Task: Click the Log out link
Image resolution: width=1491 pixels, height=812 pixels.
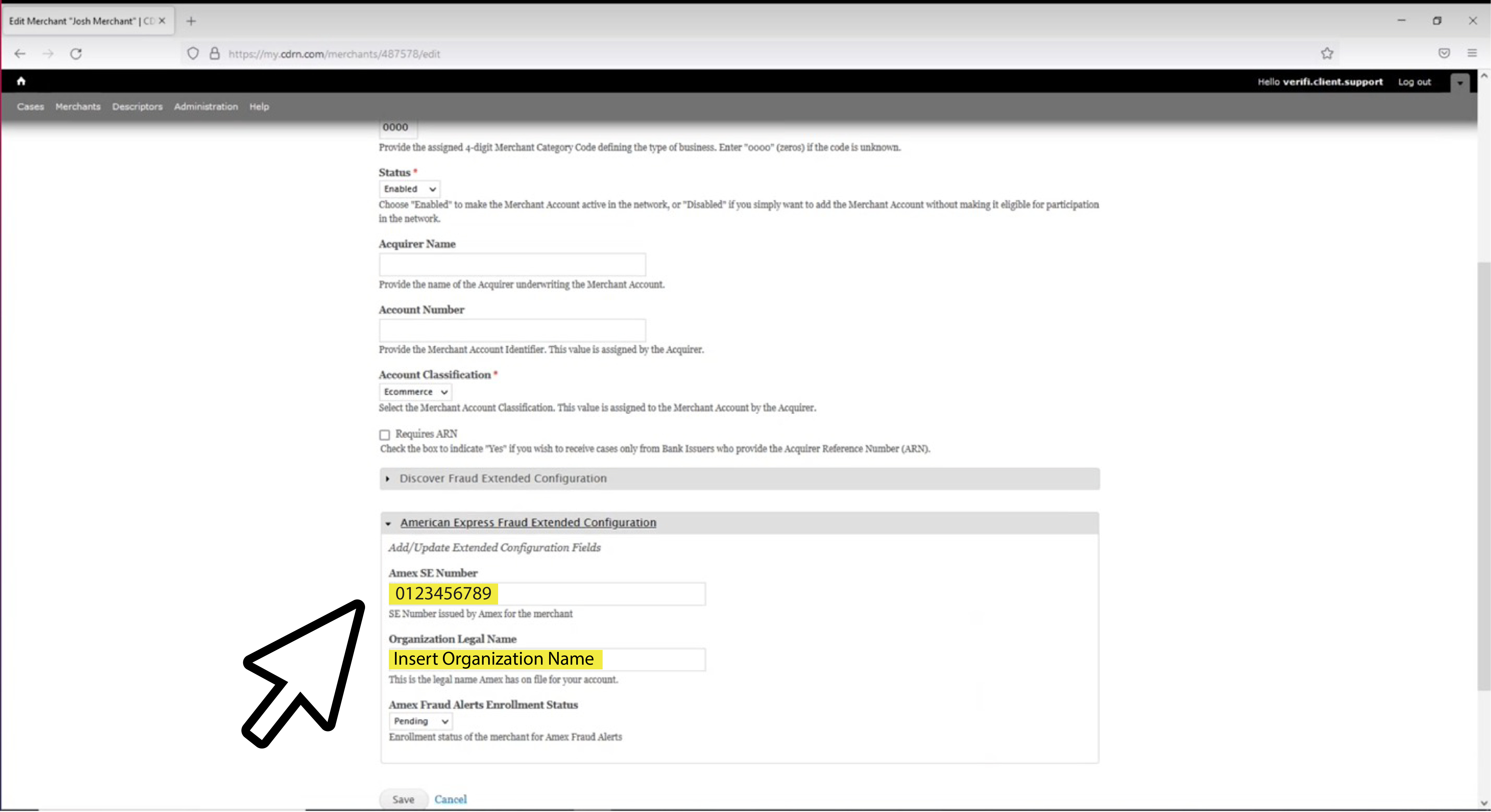Action: click(1415, 82)
